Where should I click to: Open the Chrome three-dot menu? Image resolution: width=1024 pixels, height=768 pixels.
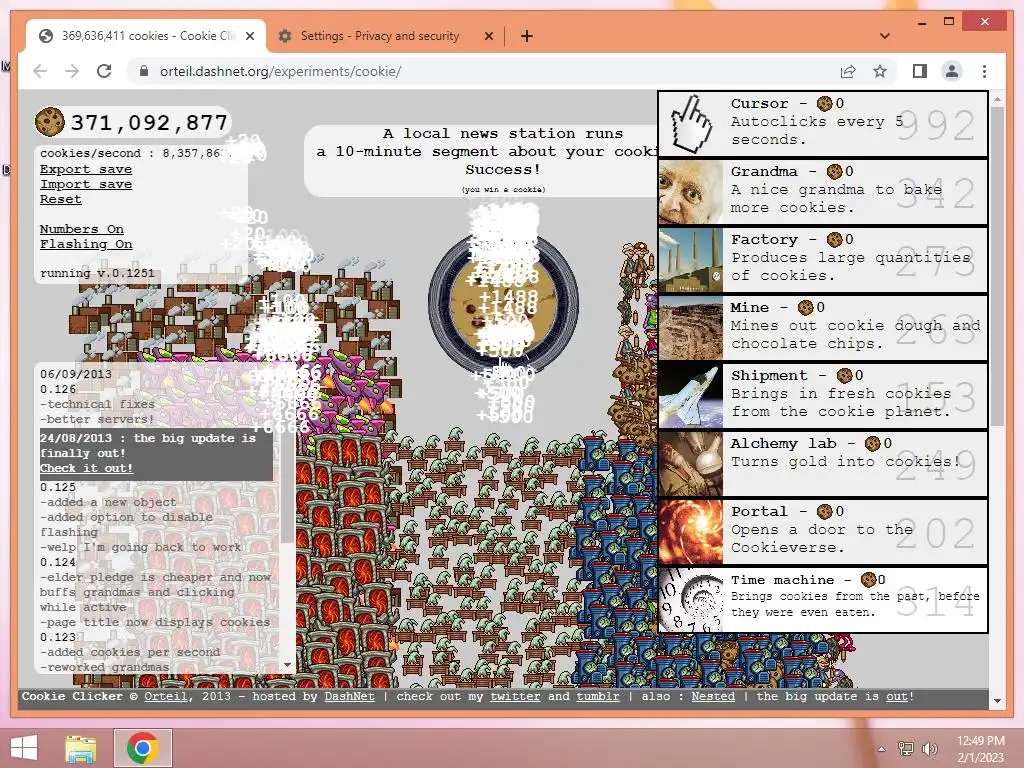click(x=984, y=71)
